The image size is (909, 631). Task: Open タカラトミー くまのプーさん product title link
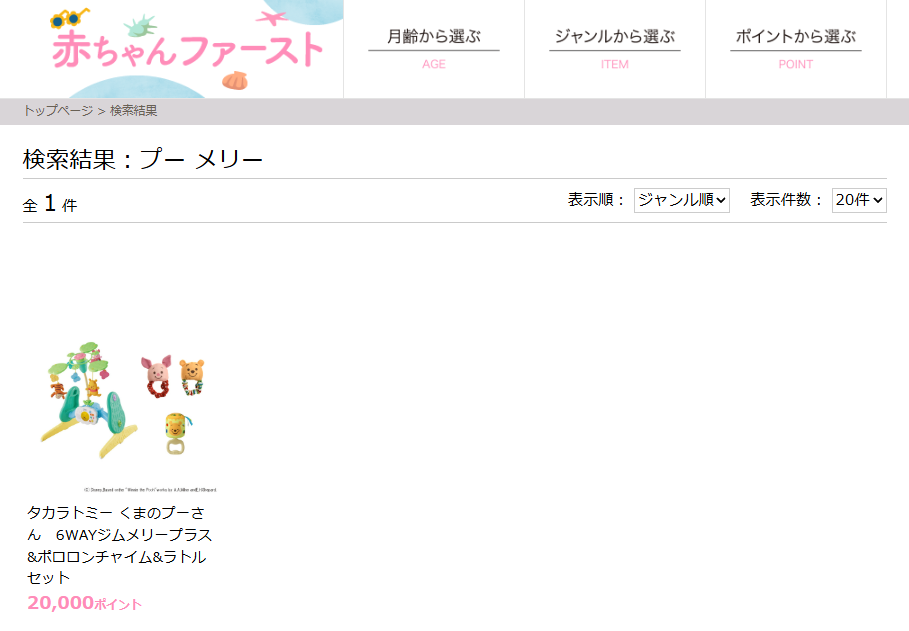click(119, 545)
